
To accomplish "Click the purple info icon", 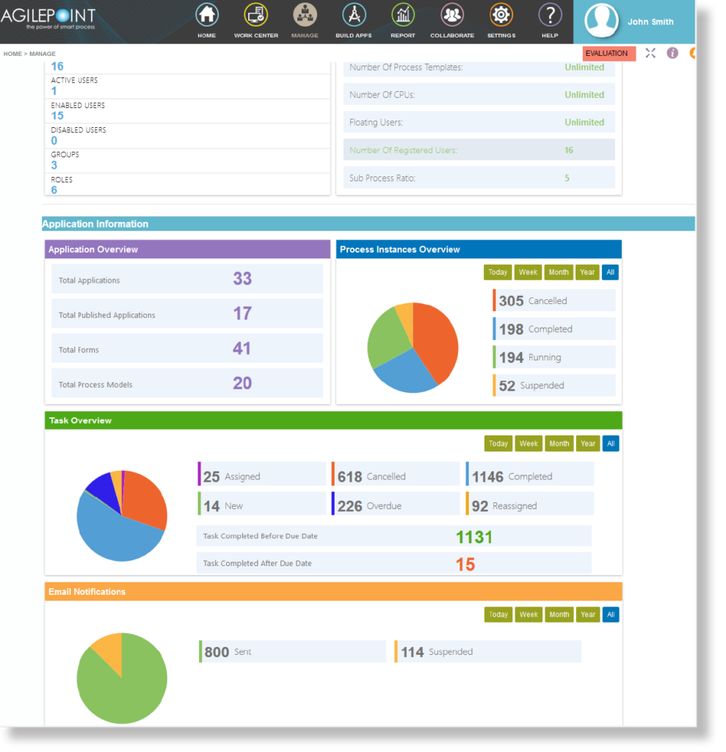I will click(672, 53).
